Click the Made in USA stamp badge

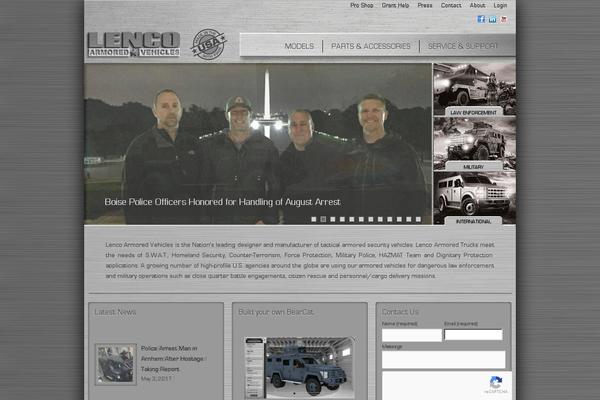click(x=209, y=44)
